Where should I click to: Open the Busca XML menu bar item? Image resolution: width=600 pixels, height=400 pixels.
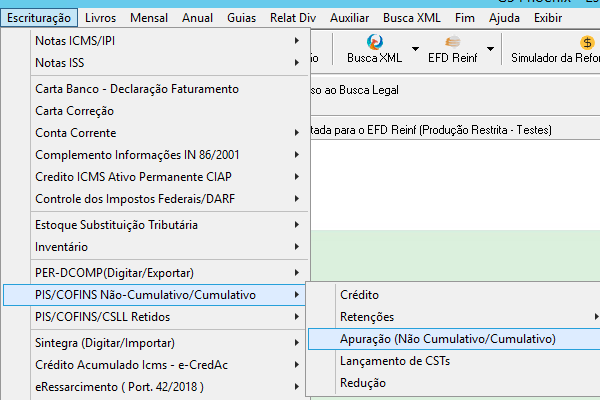click(x=412, y=18)
